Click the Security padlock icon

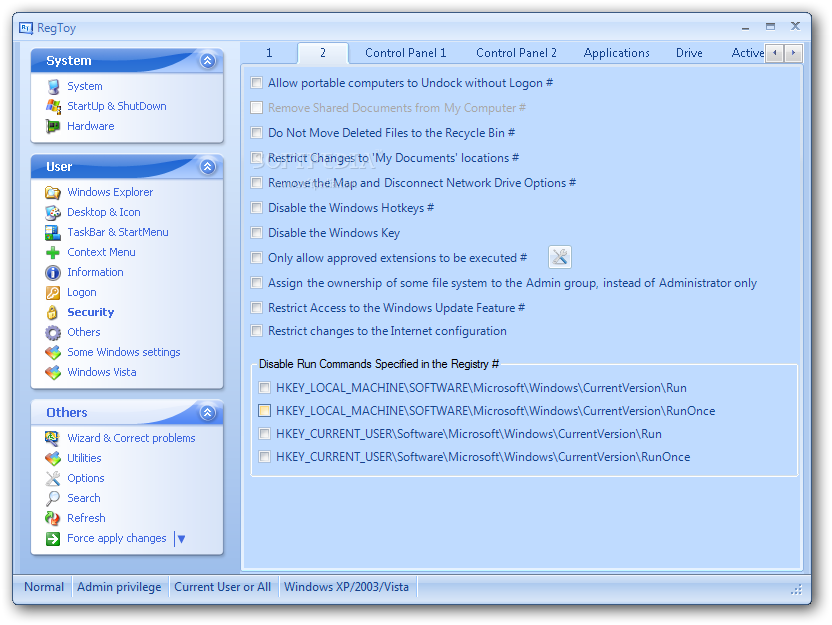[53, 312]
